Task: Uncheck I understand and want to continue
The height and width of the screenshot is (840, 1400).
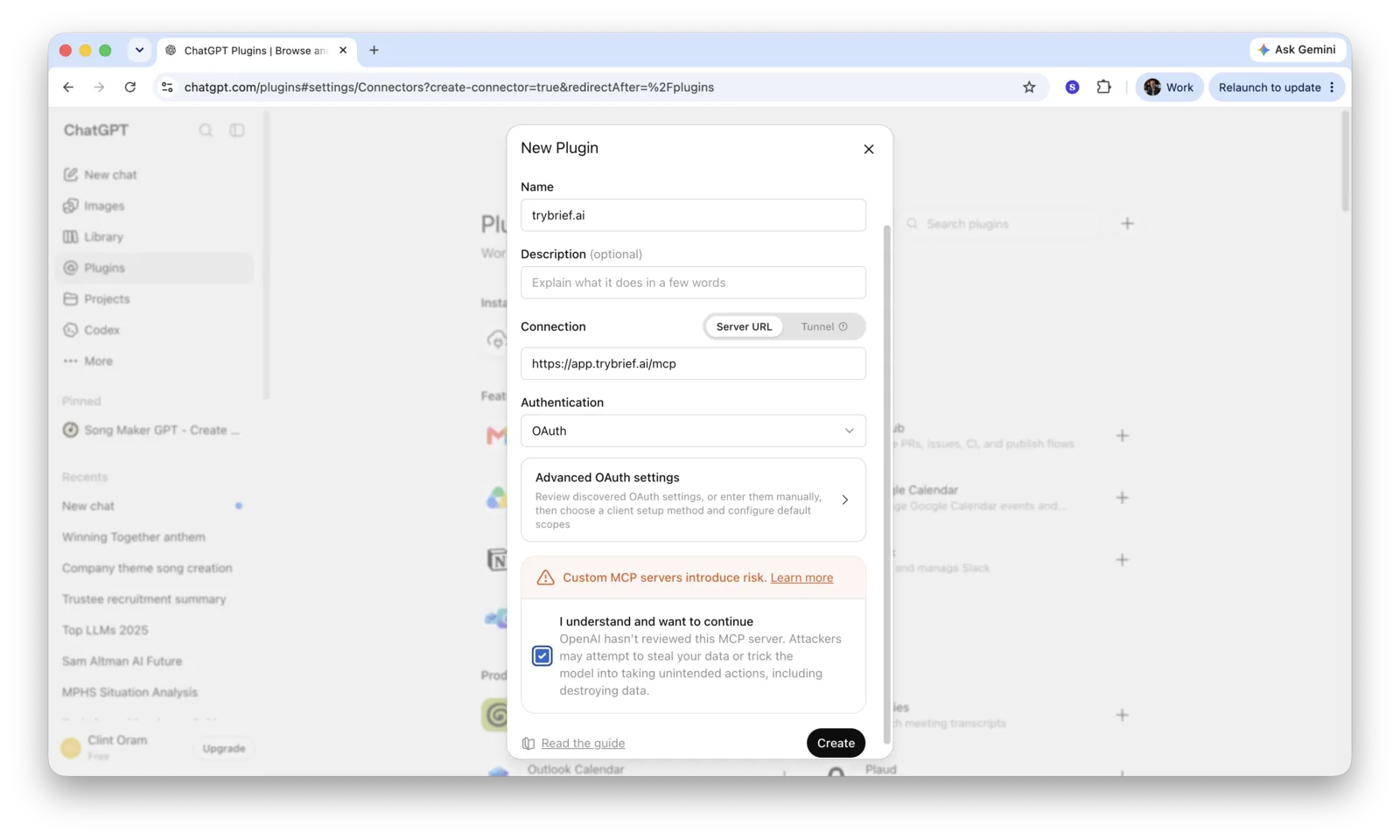Action: tap(542, 656)
